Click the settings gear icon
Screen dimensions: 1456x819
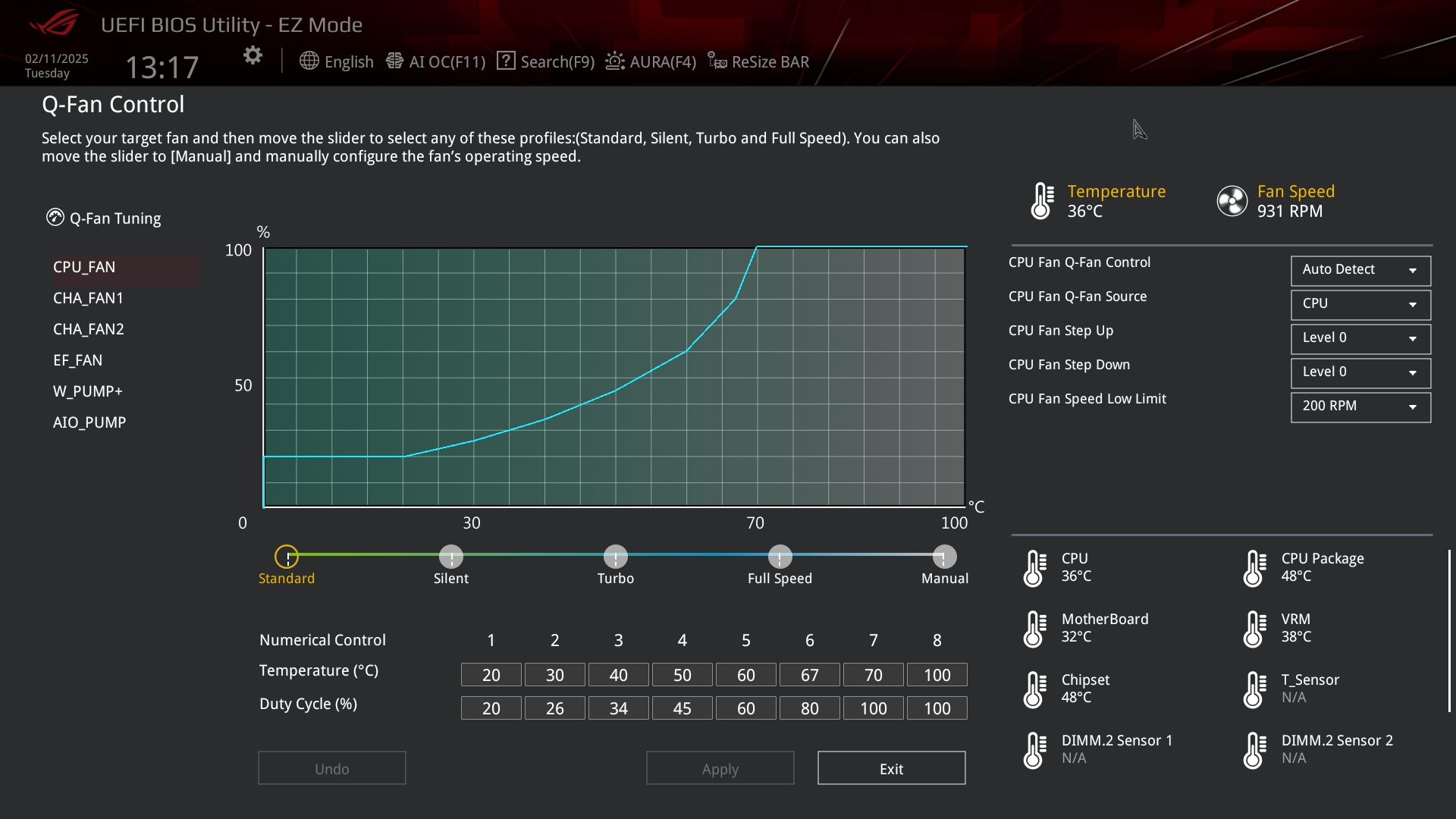[253, 55]
